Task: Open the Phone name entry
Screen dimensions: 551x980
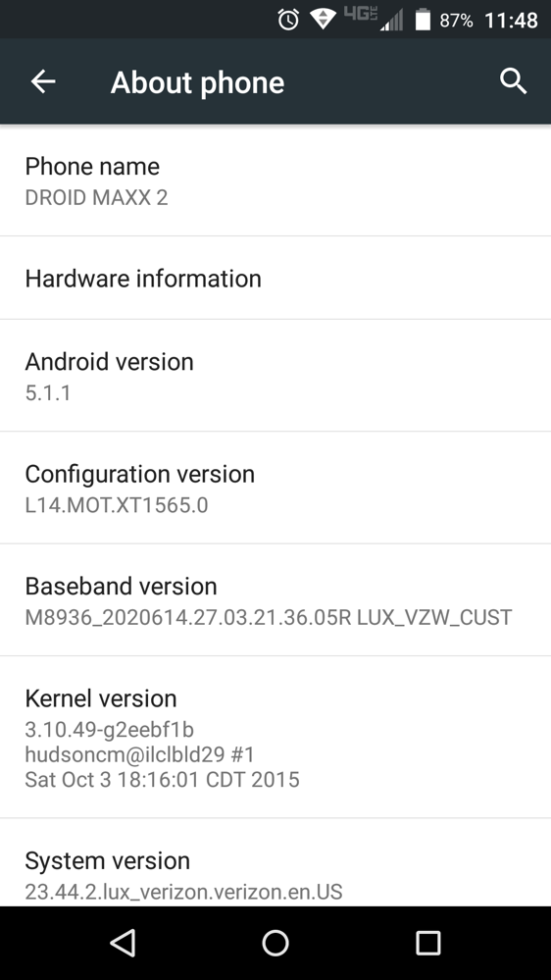Action: 276,181
